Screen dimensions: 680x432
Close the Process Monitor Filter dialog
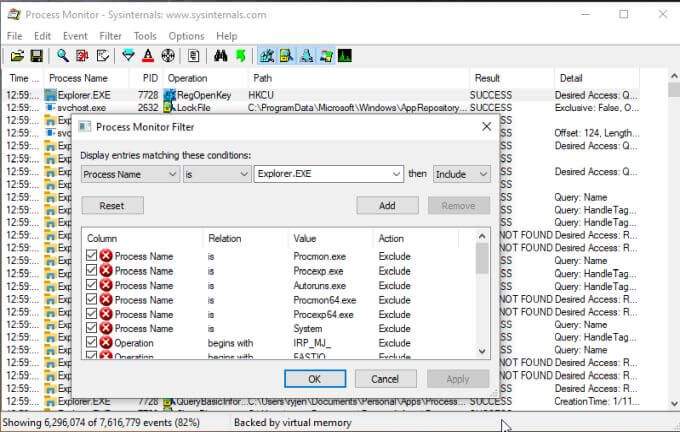[x=487, y=127]
